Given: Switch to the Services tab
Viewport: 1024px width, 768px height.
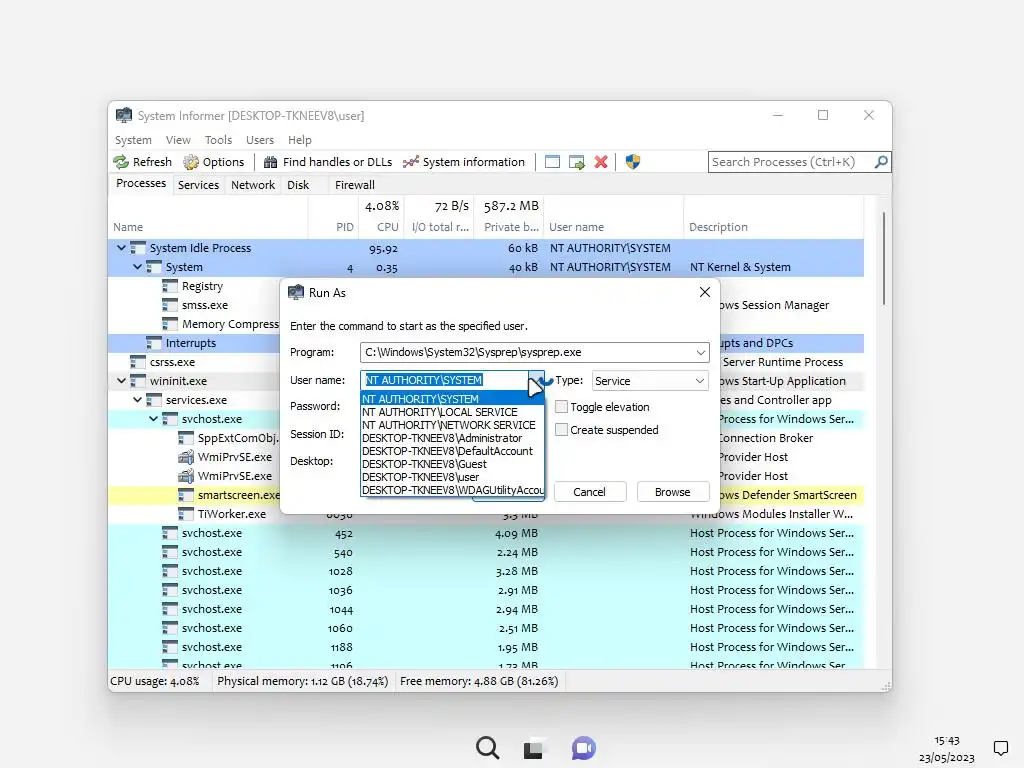Looking at the screenshot, I should tap(199, 185).
